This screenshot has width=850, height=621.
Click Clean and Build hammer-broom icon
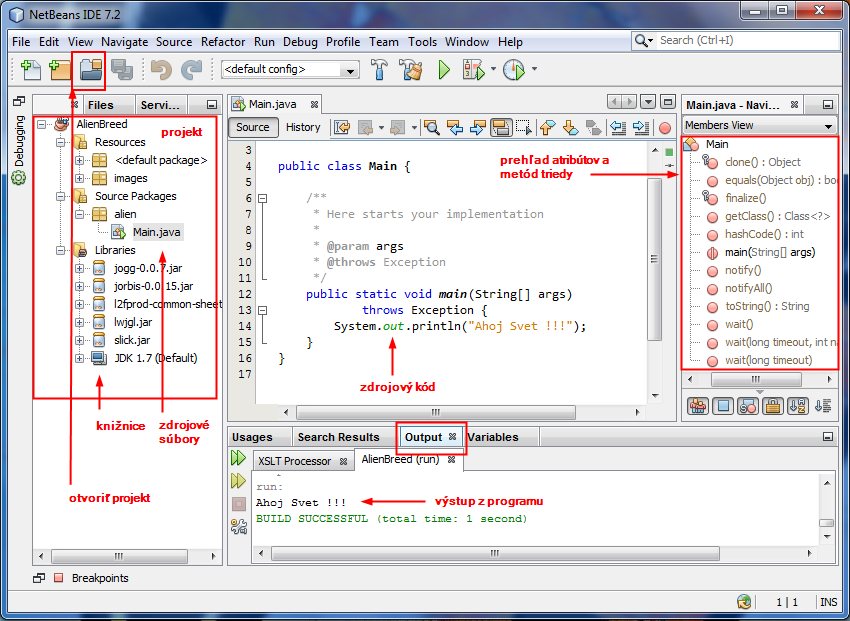(411, 69)
